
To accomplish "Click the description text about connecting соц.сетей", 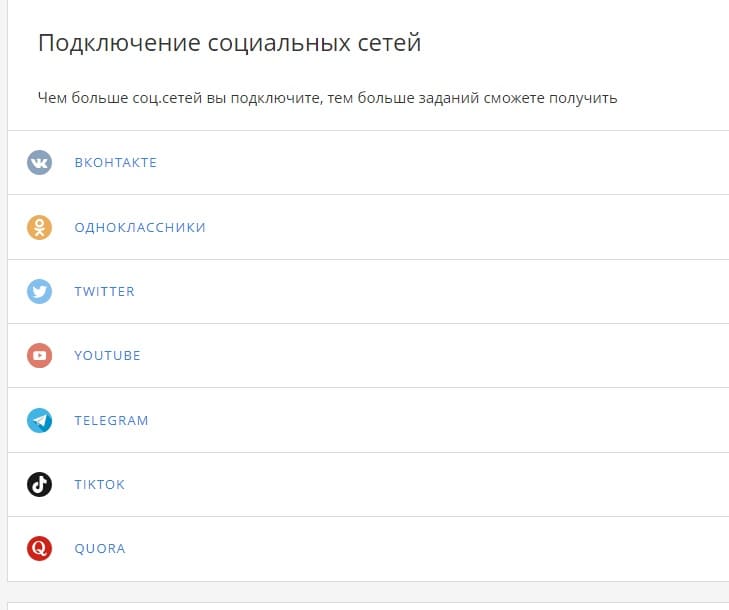I will coord(327,98).
